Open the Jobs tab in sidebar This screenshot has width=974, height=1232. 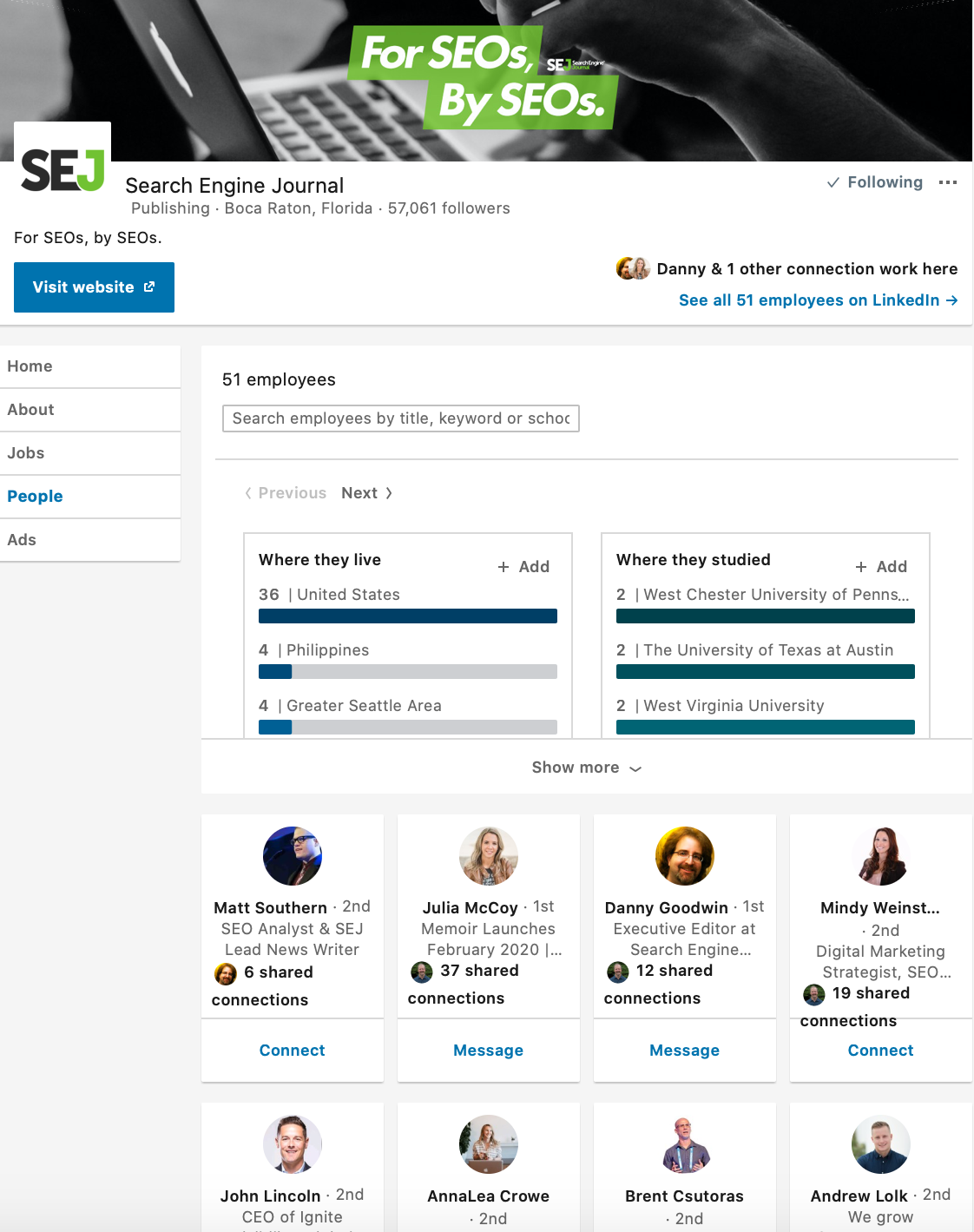coord(26,453)
